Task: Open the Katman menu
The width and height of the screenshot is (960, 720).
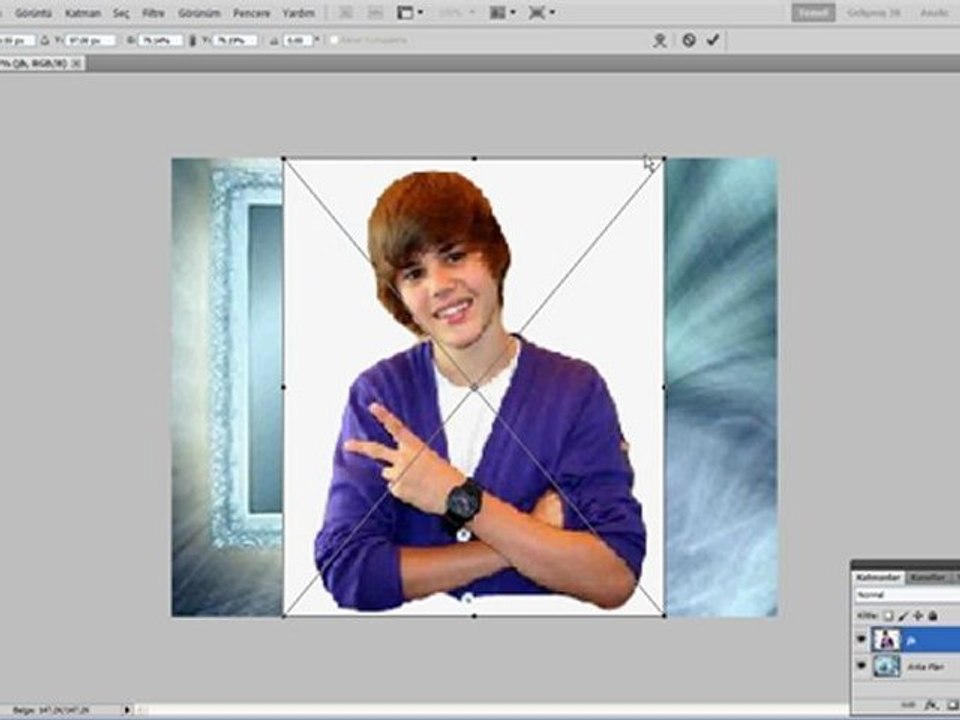Action: [83, 13]
